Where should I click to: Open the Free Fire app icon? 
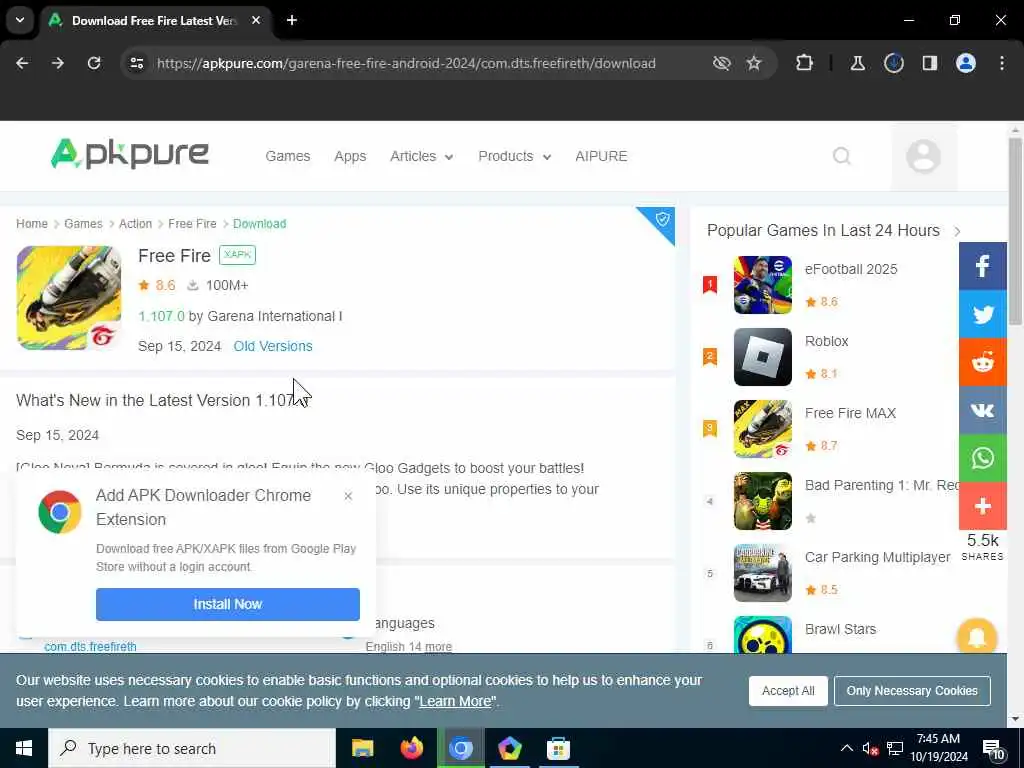(x=69, y=298)
